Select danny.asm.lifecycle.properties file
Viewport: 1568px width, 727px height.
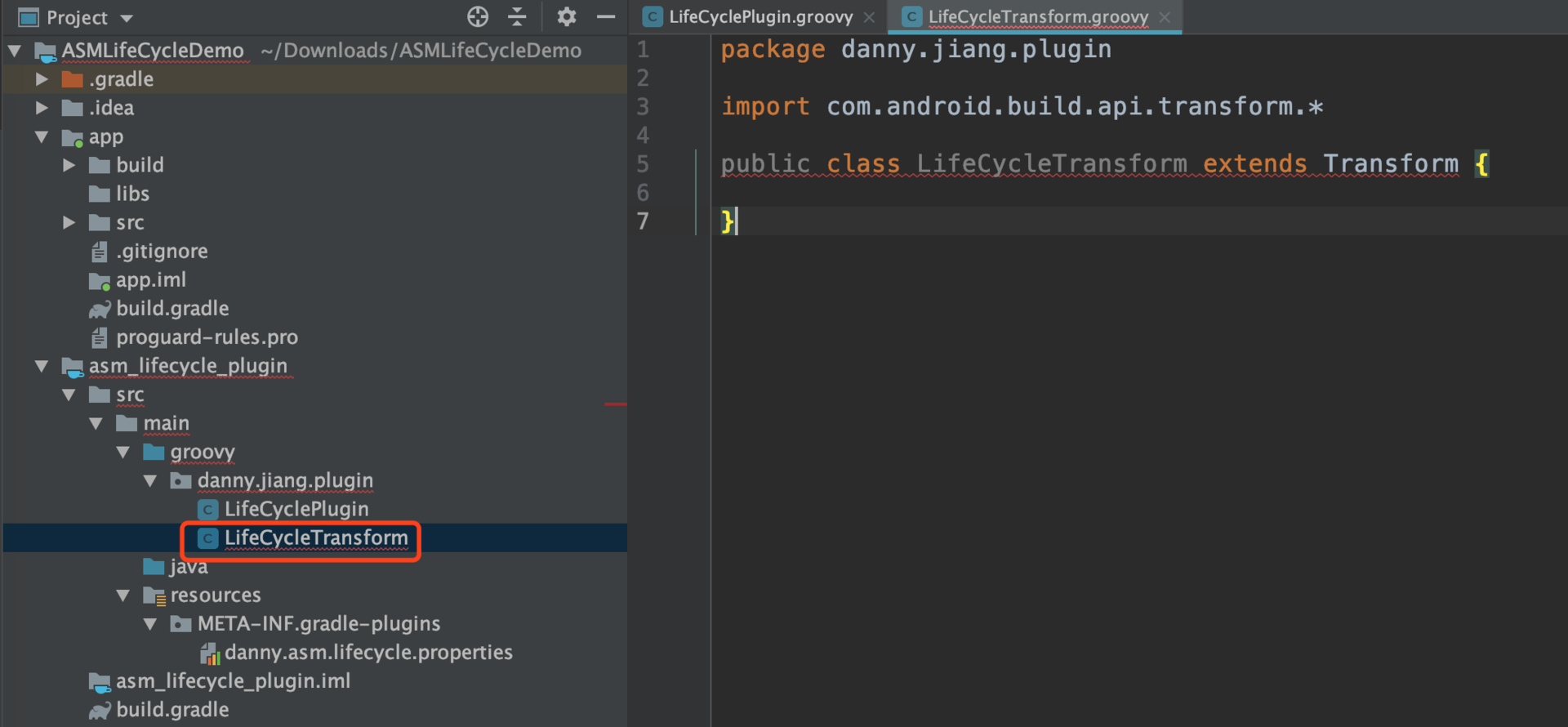[x=368, y=653]
